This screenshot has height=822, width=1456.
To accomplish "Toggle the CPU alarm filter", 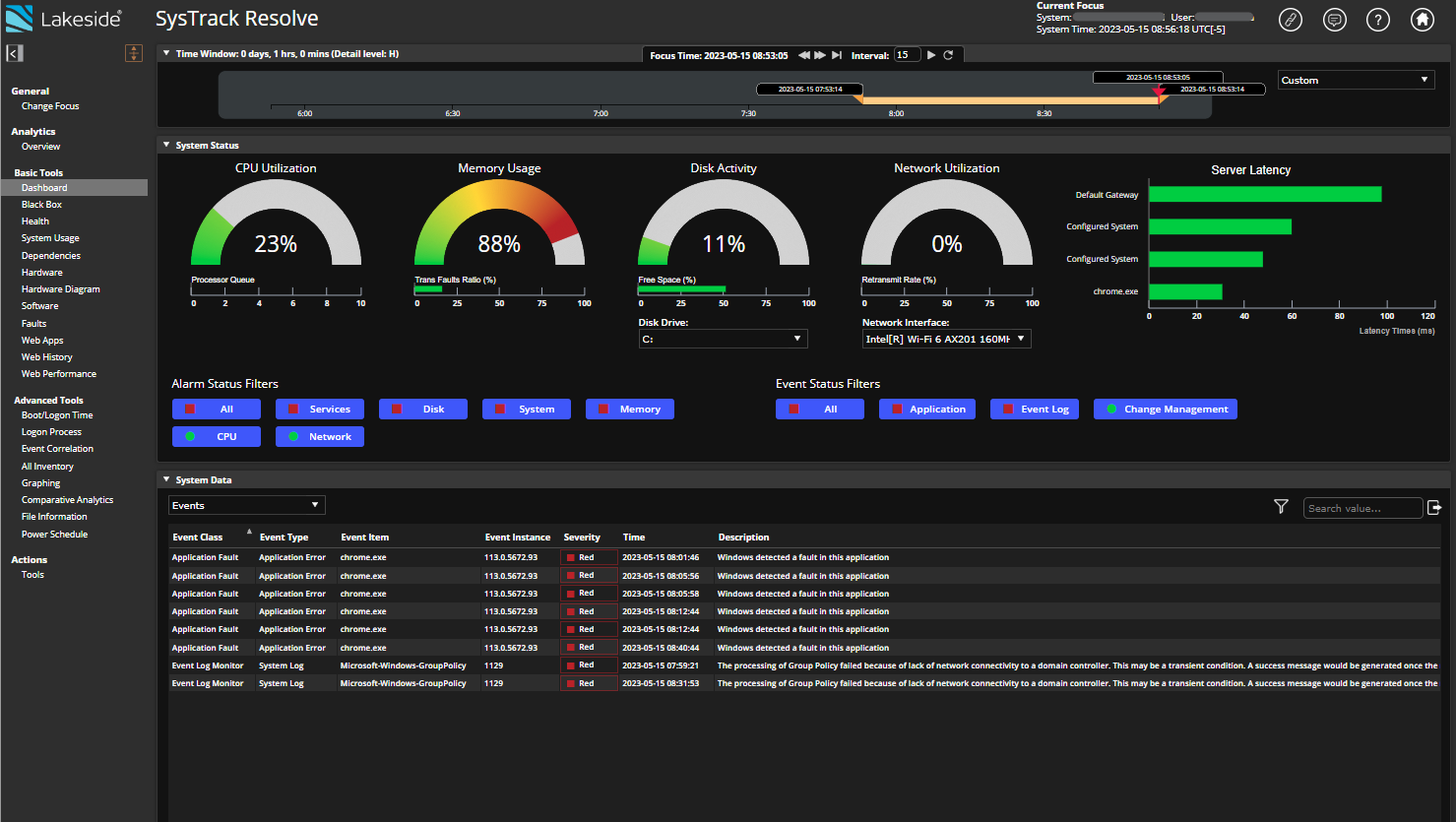I will 217,437.
